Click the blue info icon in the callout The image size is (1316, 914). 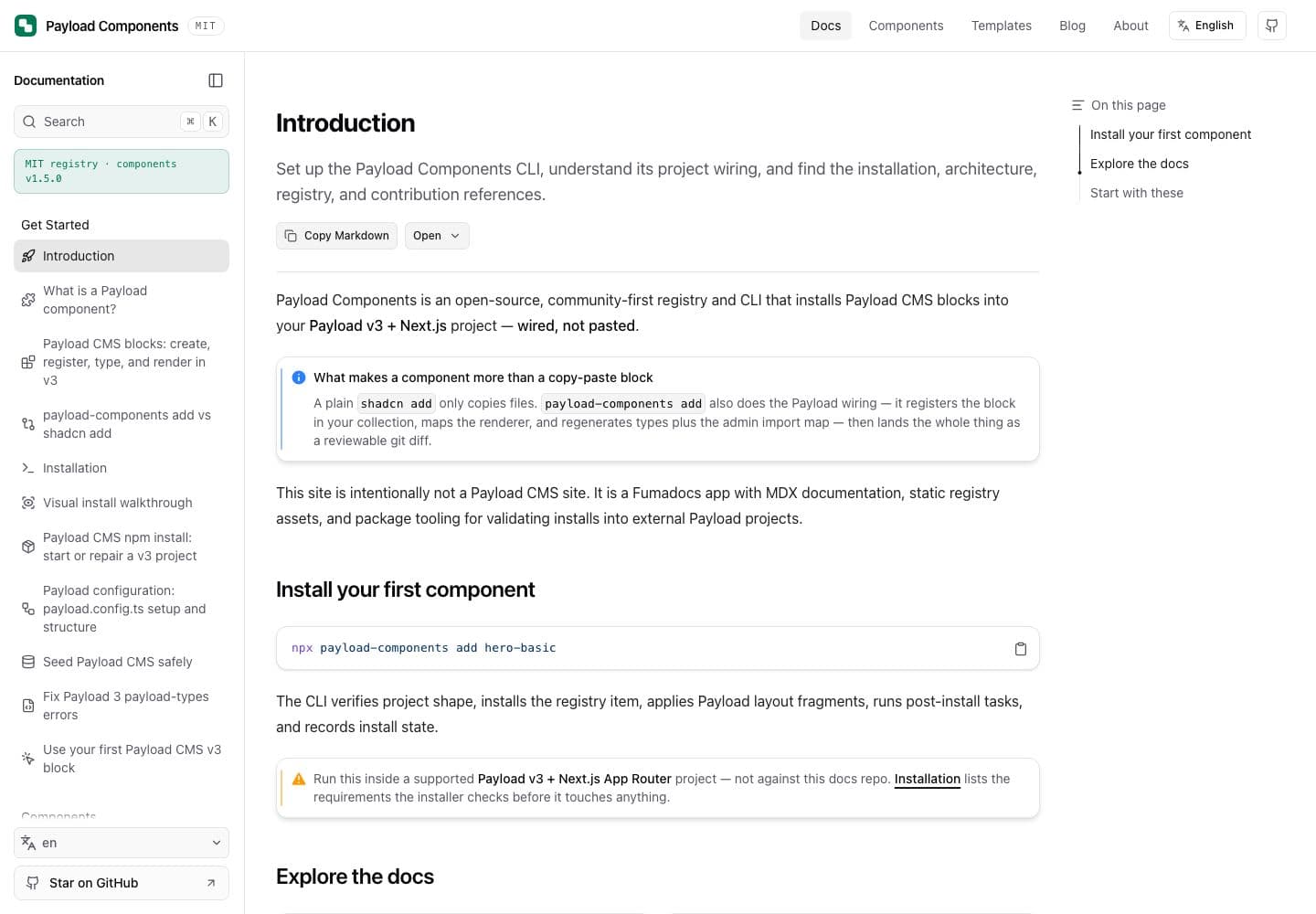[x=299, y=377]
